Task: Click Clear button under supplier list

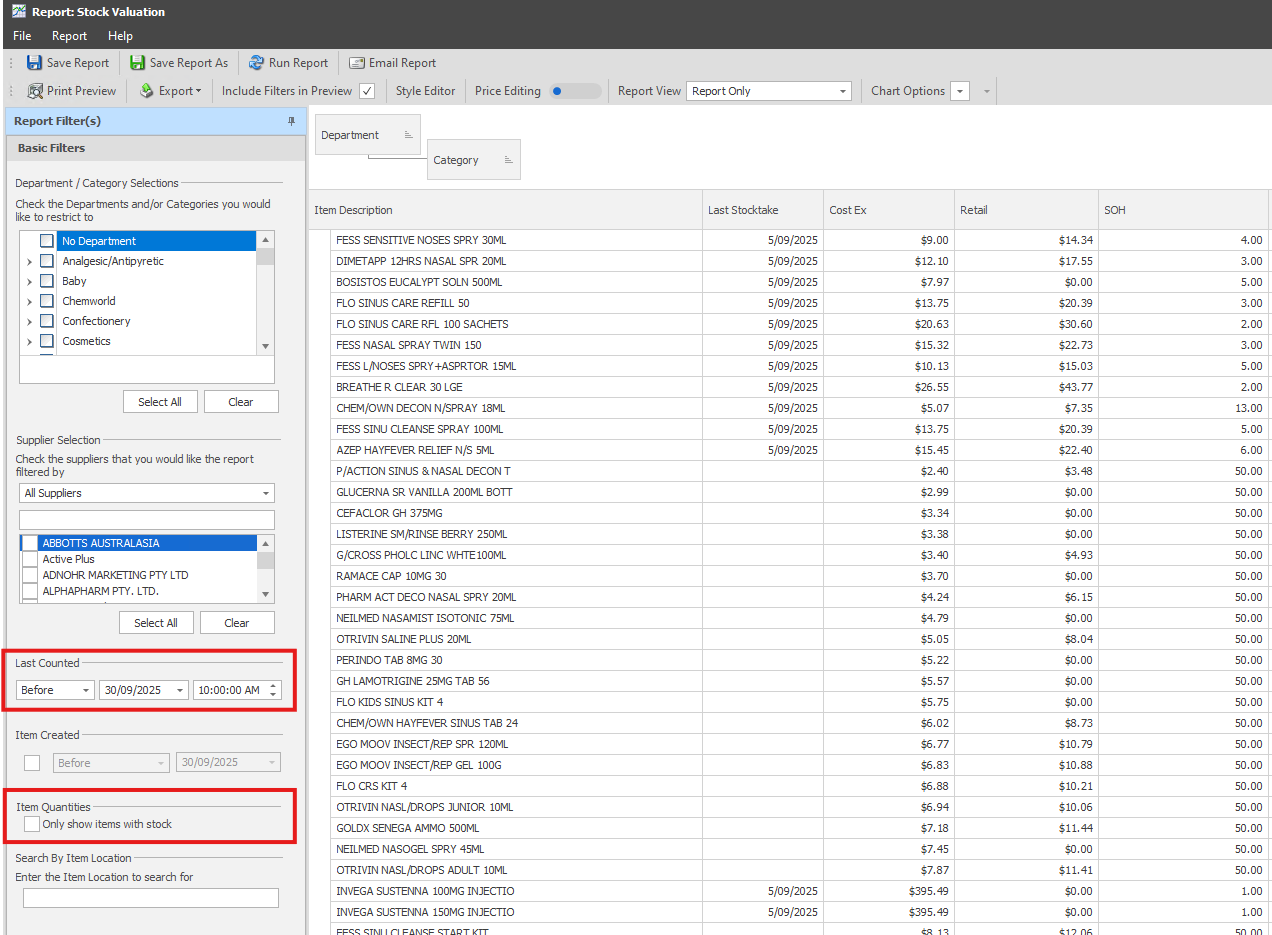Action: (x=237, y=623)
